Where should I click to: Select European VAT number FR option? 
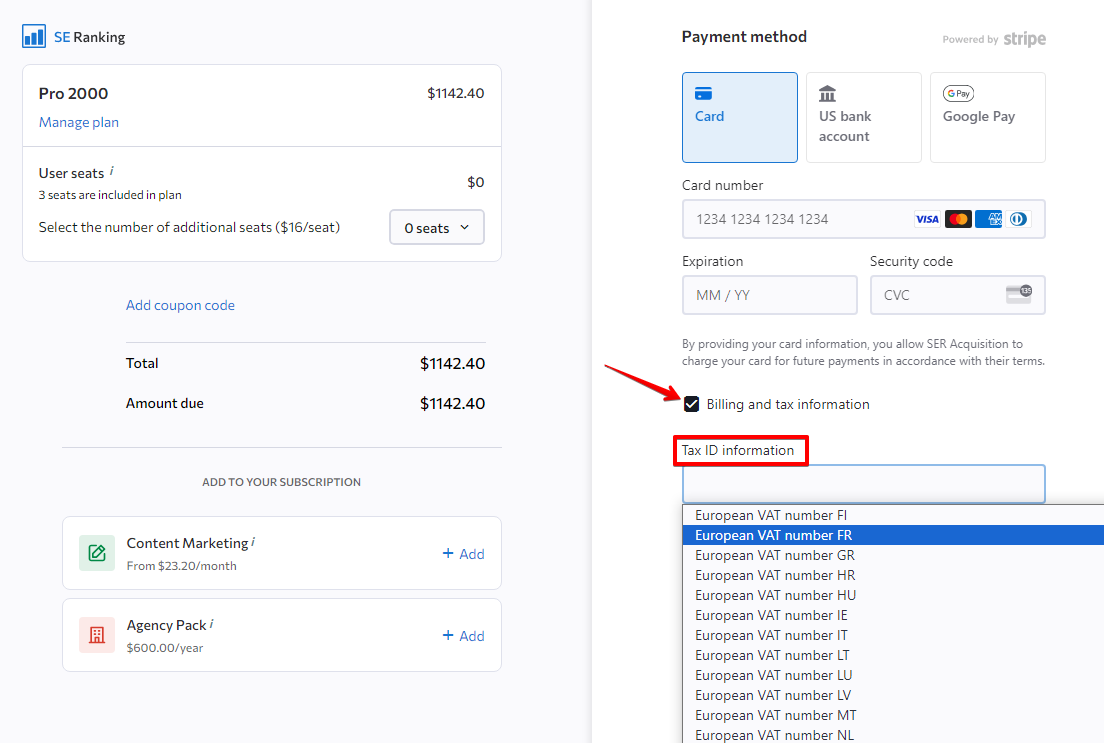coord(774,535)
